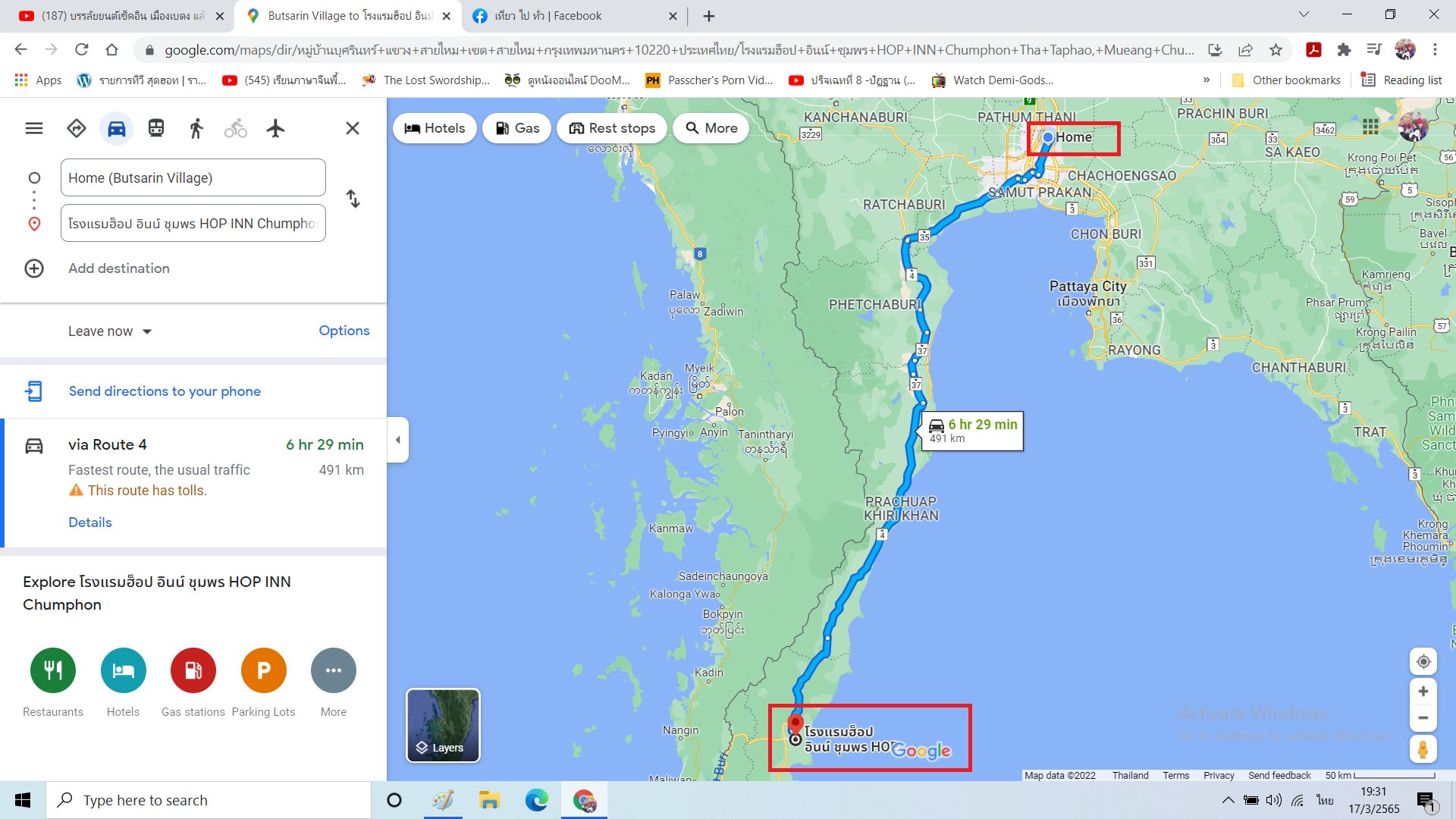The width and height of the screenshot is (1456, 819).
Task: Click the Add destination field
Action: pos(119,268)
